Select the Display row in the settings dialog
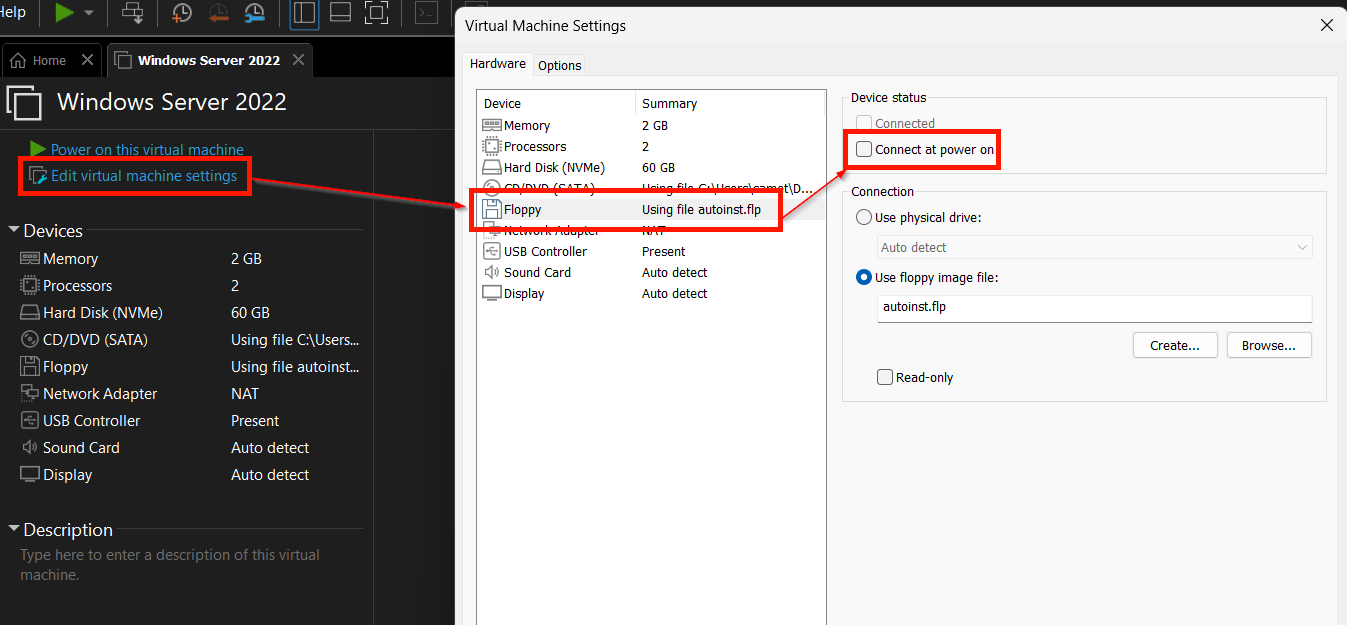The image size is (1347, 625). click(651, 293)
